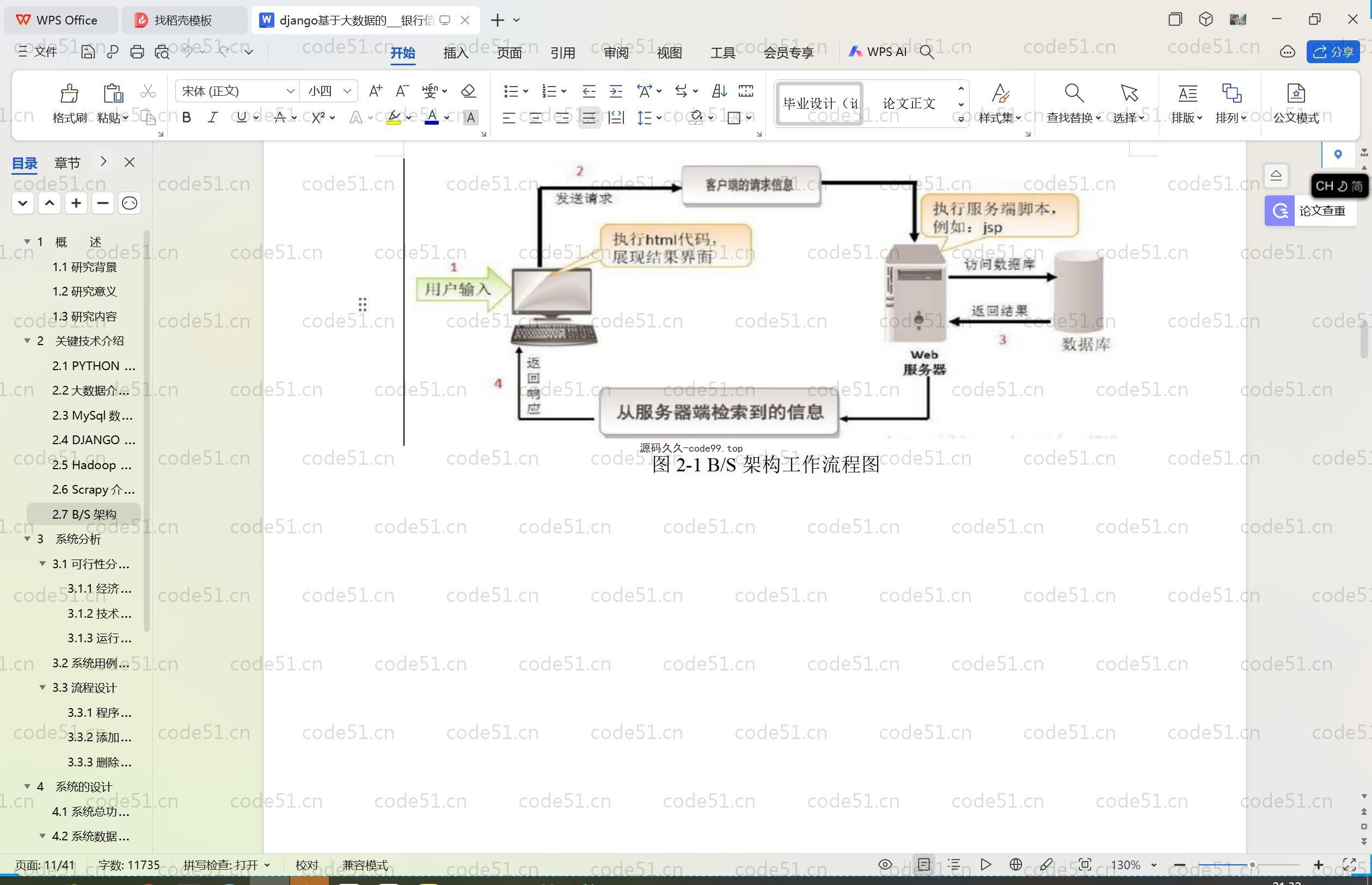Open the 审阅 (Review) ribbon tab

616,53
